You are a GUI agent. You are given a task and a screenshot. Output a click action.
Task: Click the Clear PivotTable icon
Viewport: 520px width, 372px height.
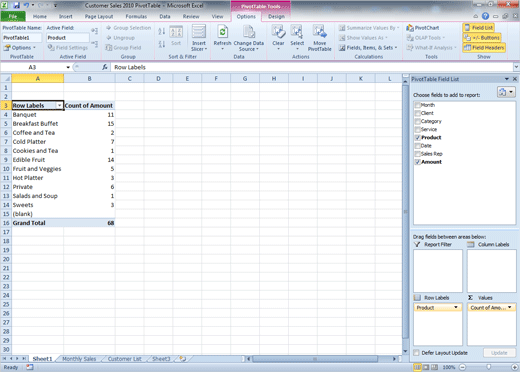click(278, 32)
